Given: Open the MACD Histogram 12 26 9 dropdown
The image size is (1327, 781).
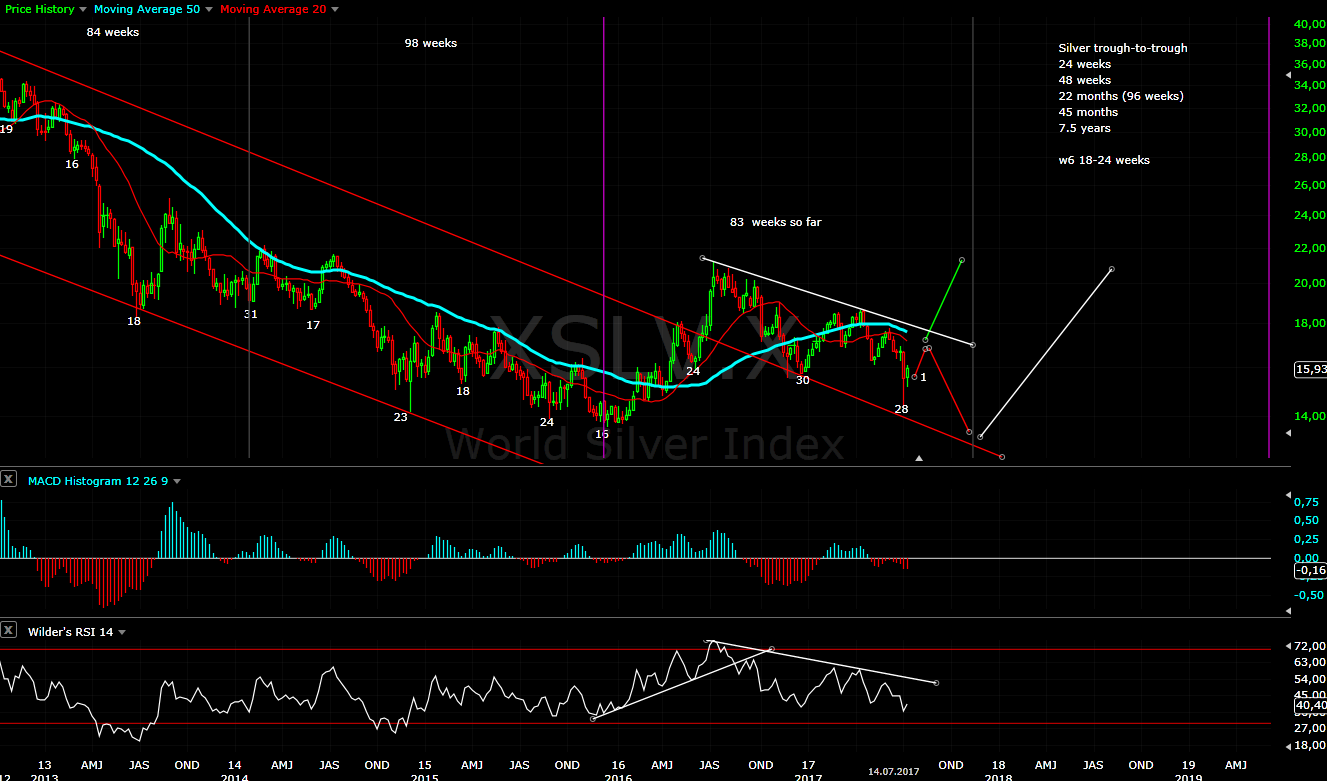Looking at the screenshot, I should pyautogui.click(x=176, y=480).
